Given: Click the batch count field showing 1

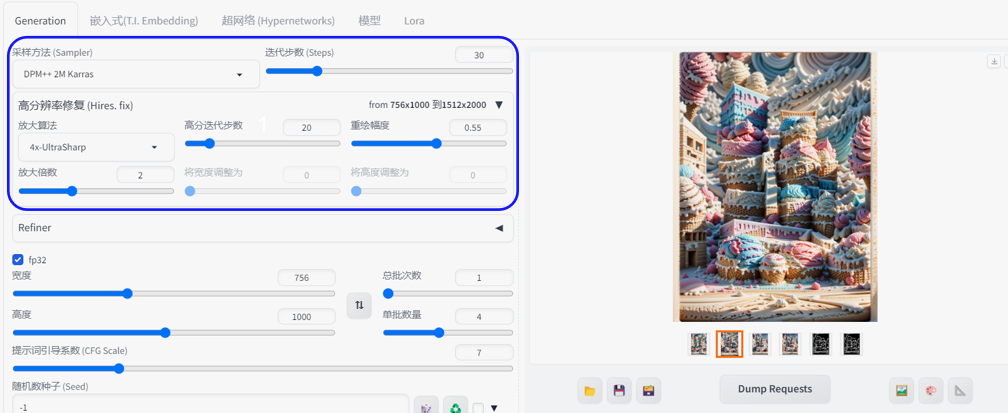Looking at the screenshot, I should [484, 278].
